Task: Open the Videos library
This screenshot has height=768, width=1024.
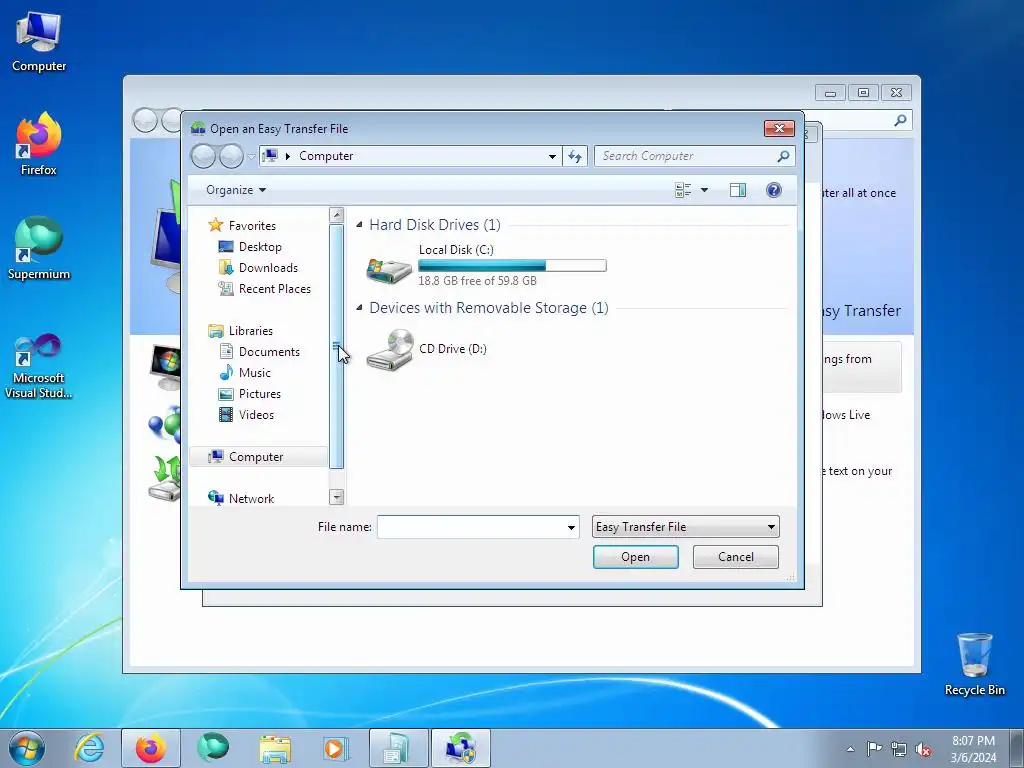Action: (256, 415)
